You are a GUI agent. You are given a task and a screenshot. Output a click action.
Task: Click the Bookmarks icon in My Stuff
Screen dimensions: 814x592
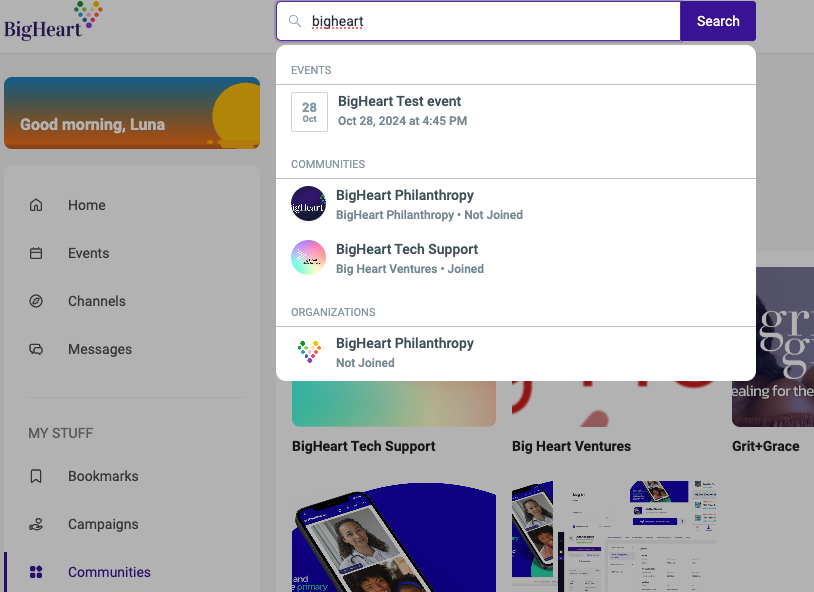click(36, 476)
